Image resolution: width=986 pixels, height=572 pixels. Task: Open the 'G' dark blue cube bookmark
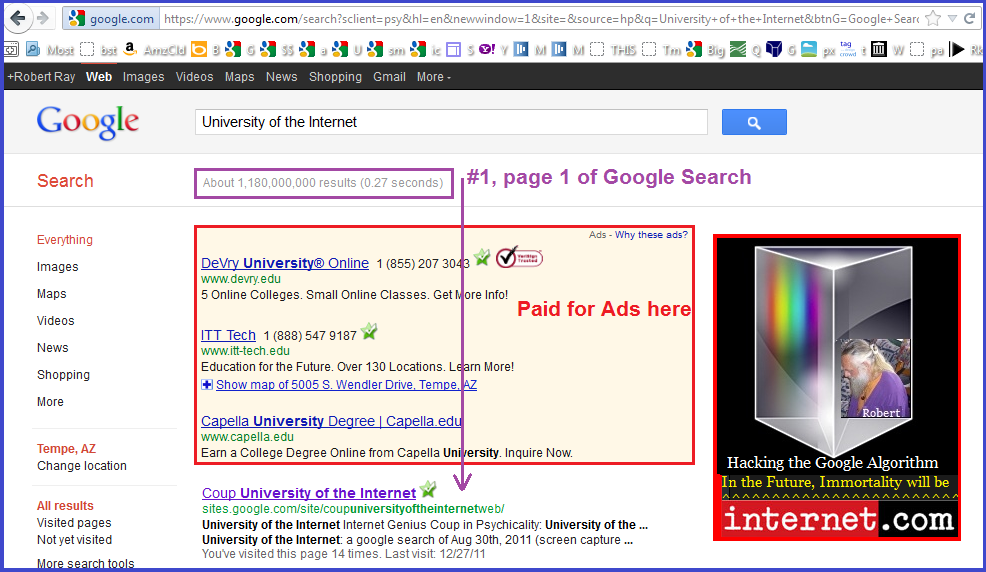782,49
